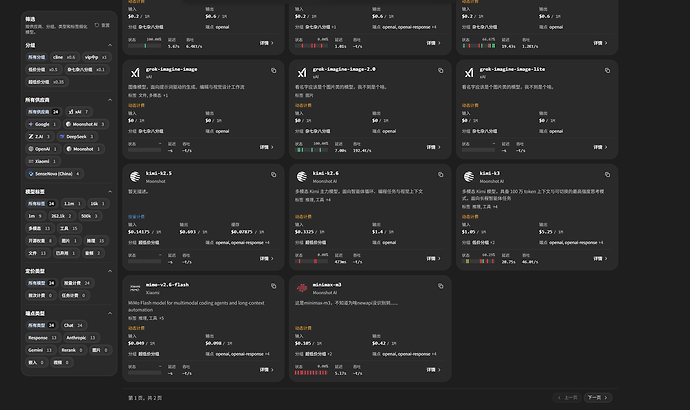Select the Chat endpoint type chip
This screenshot has height=410, width=690.
[73, 326]
